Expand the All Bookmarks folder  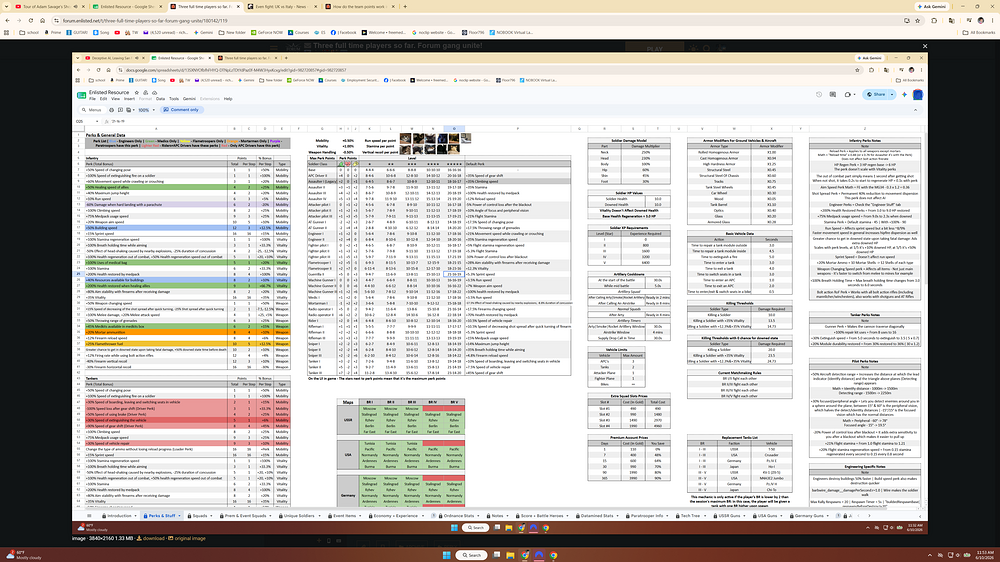(979, 32)
